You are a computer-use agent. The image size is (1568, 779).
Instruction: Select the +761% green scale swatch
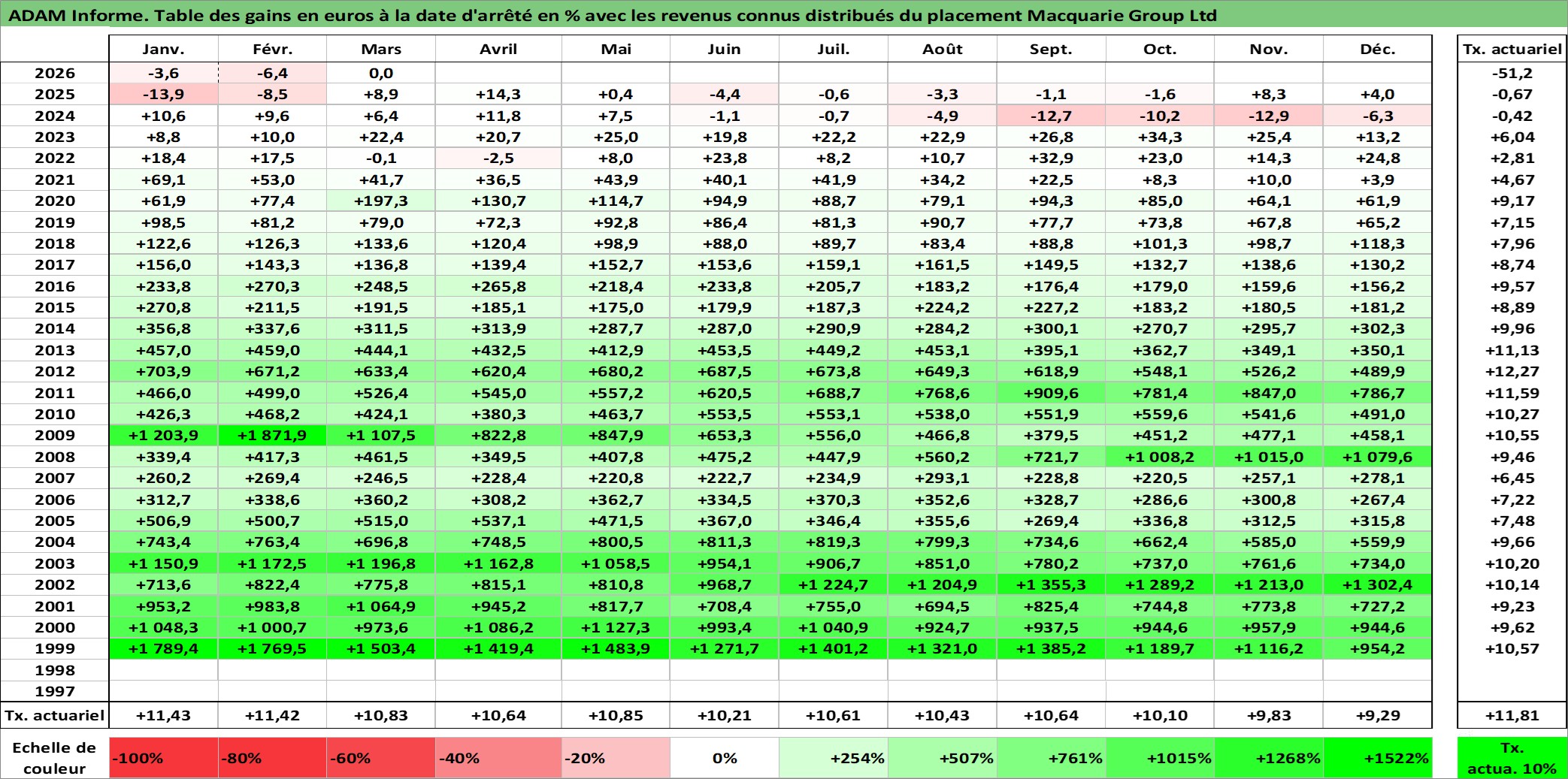click(1051, 758)
